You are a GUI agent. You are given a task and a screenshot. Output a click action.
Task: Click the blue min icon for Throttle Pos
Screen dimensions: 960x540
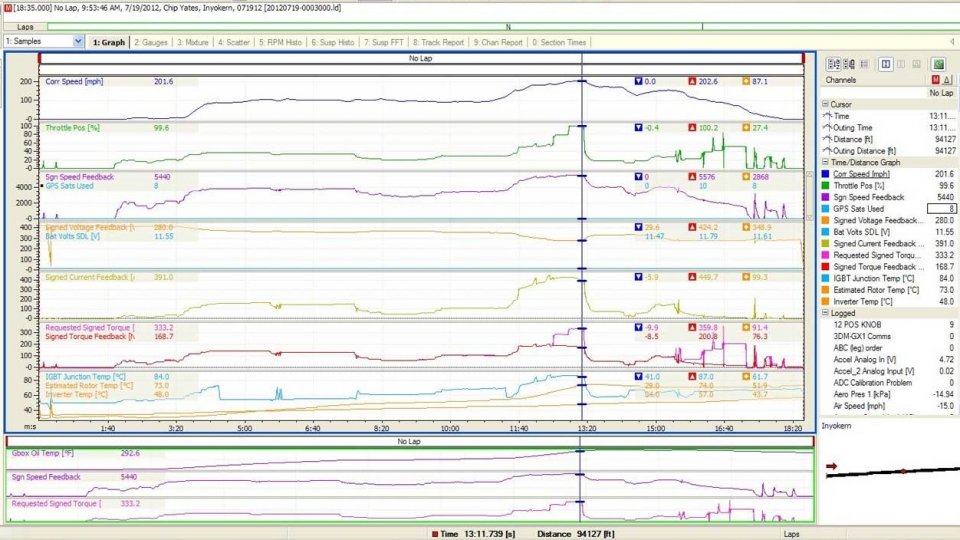coord(639,128)
